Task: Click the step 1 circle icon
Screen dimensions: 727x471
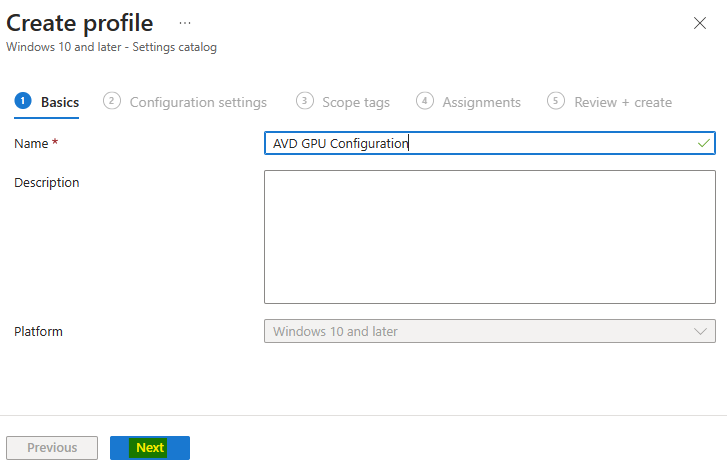Action: pyautogui.click(x=23, y=101)
